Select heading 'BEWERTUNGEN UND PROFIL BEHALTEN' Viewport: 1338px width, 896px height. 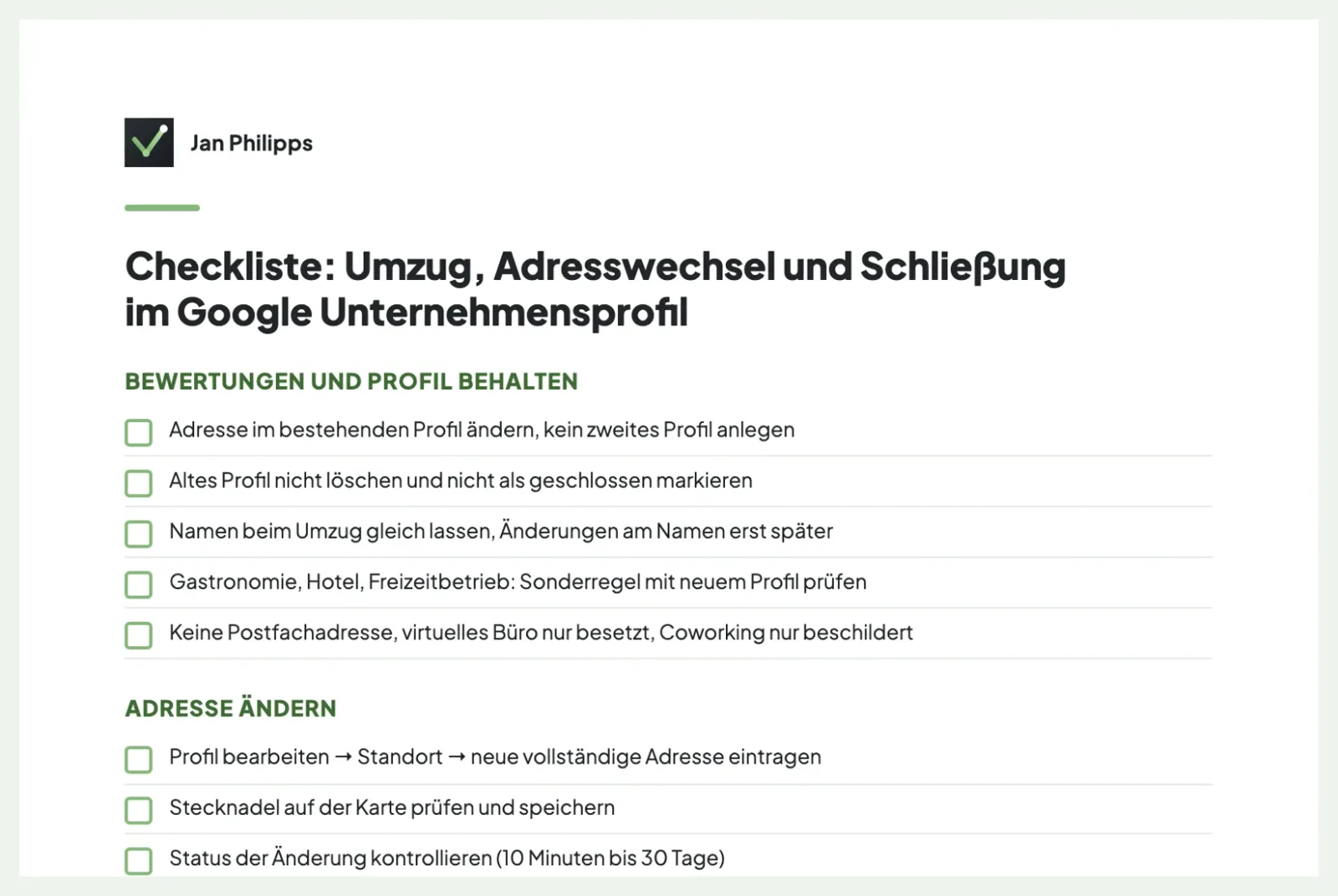click(x=351, y=381)
